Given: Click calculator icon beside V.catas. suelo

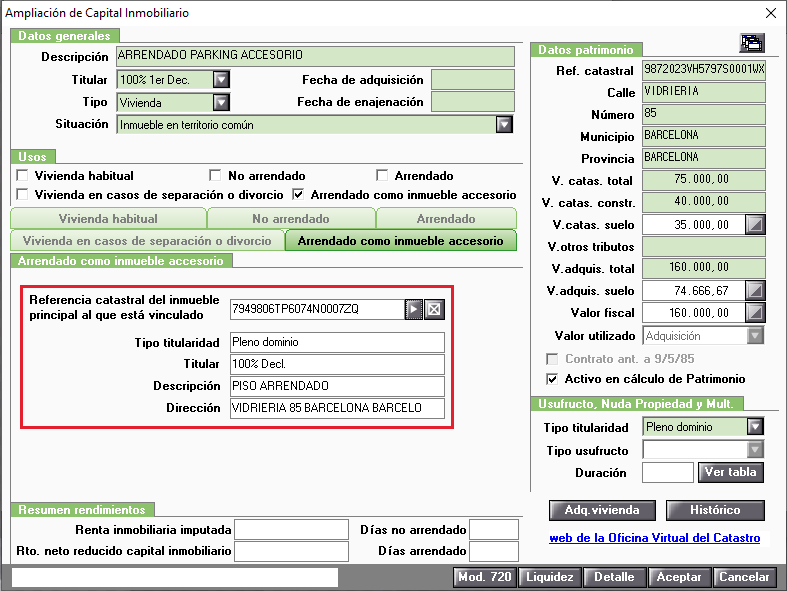Looking at the screenshot, I should [x=755, y=224].
